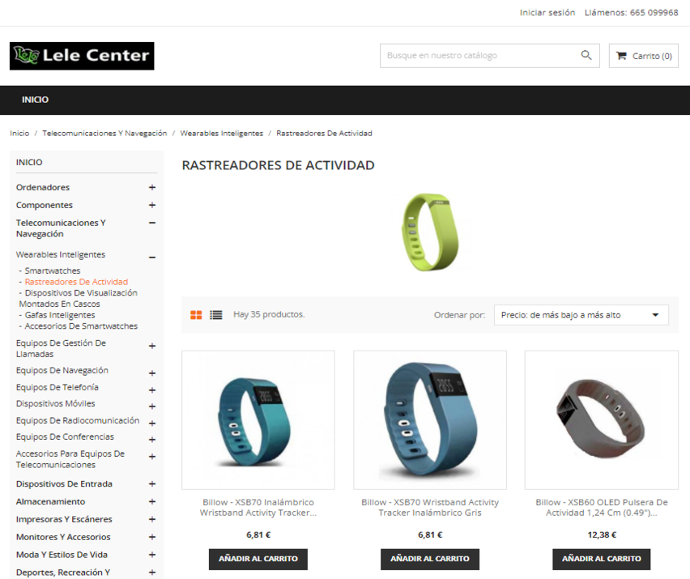Expand the Ordenadores category plus icon

[152, 187]
